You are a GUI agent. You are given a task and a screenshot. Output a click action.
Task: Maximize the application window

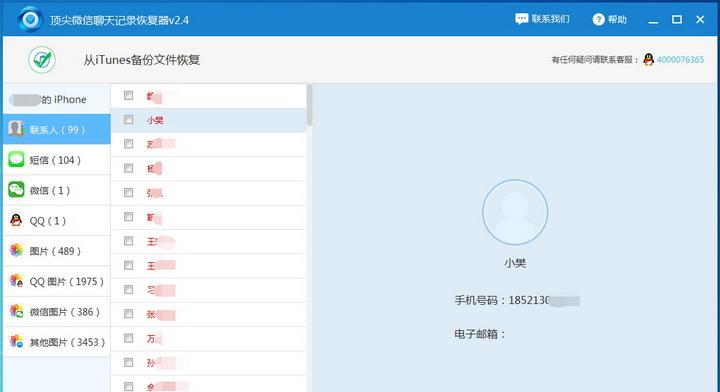click(676, 19)
